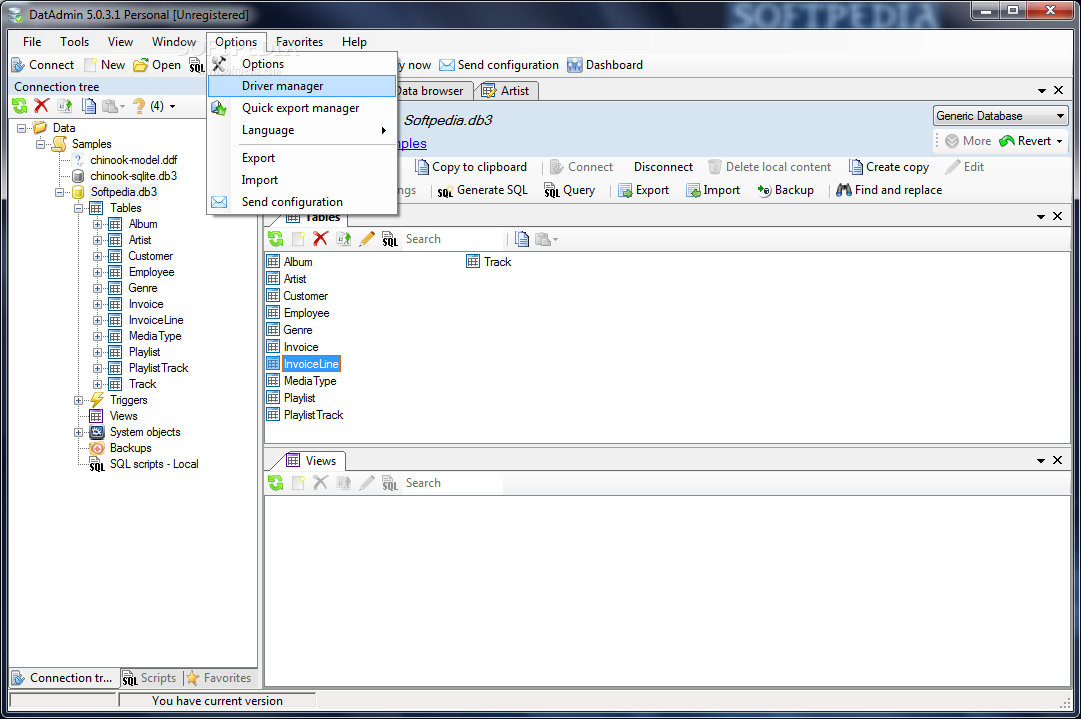The image size is (1081, 719).
Task: Select Quick export manager menu item
Action: coord(302,108)
